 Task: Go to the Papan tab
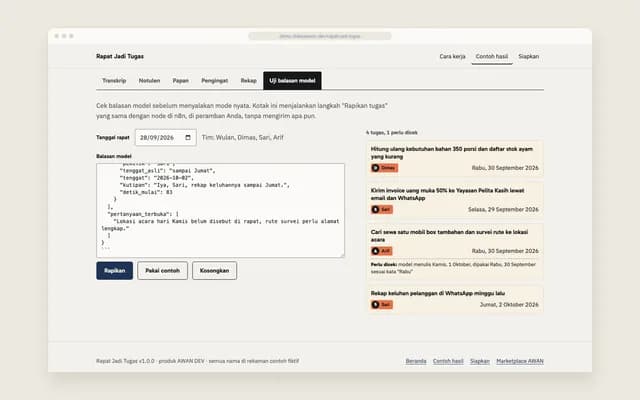180,81
